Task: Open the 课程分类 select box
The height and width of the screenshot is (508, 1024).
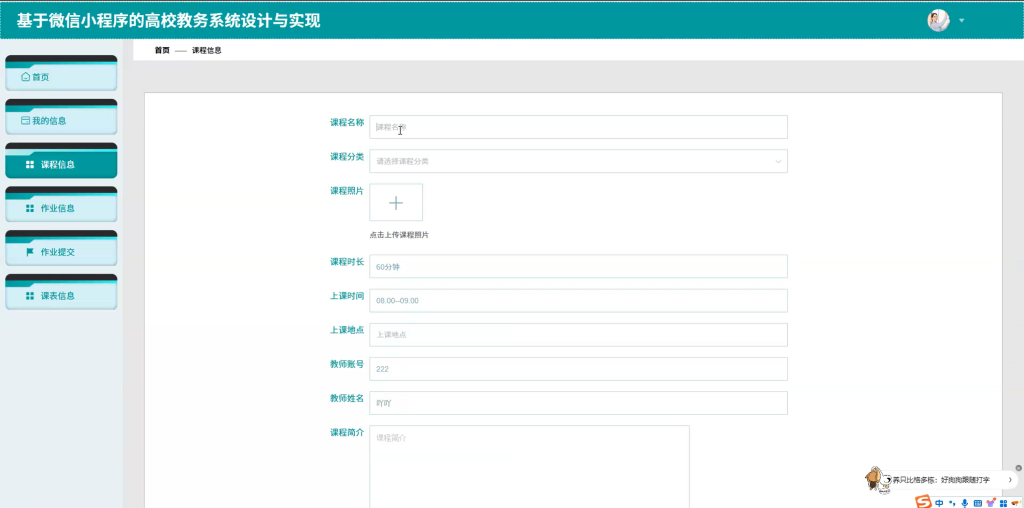Action: [x=578, y=161]
